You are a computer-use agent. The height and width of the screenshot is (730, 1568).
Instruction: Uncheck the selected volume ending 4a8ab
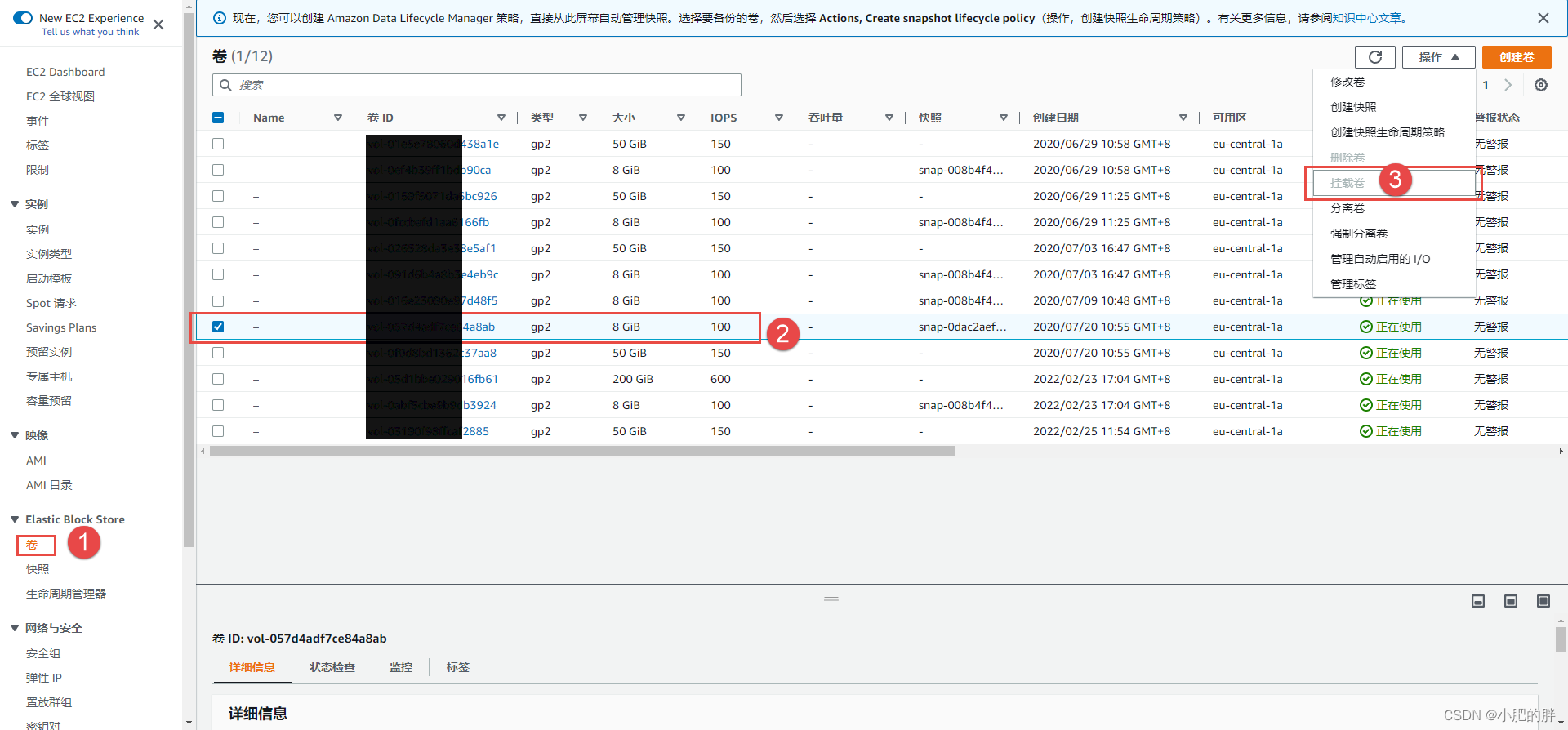[x=218, y=327]
